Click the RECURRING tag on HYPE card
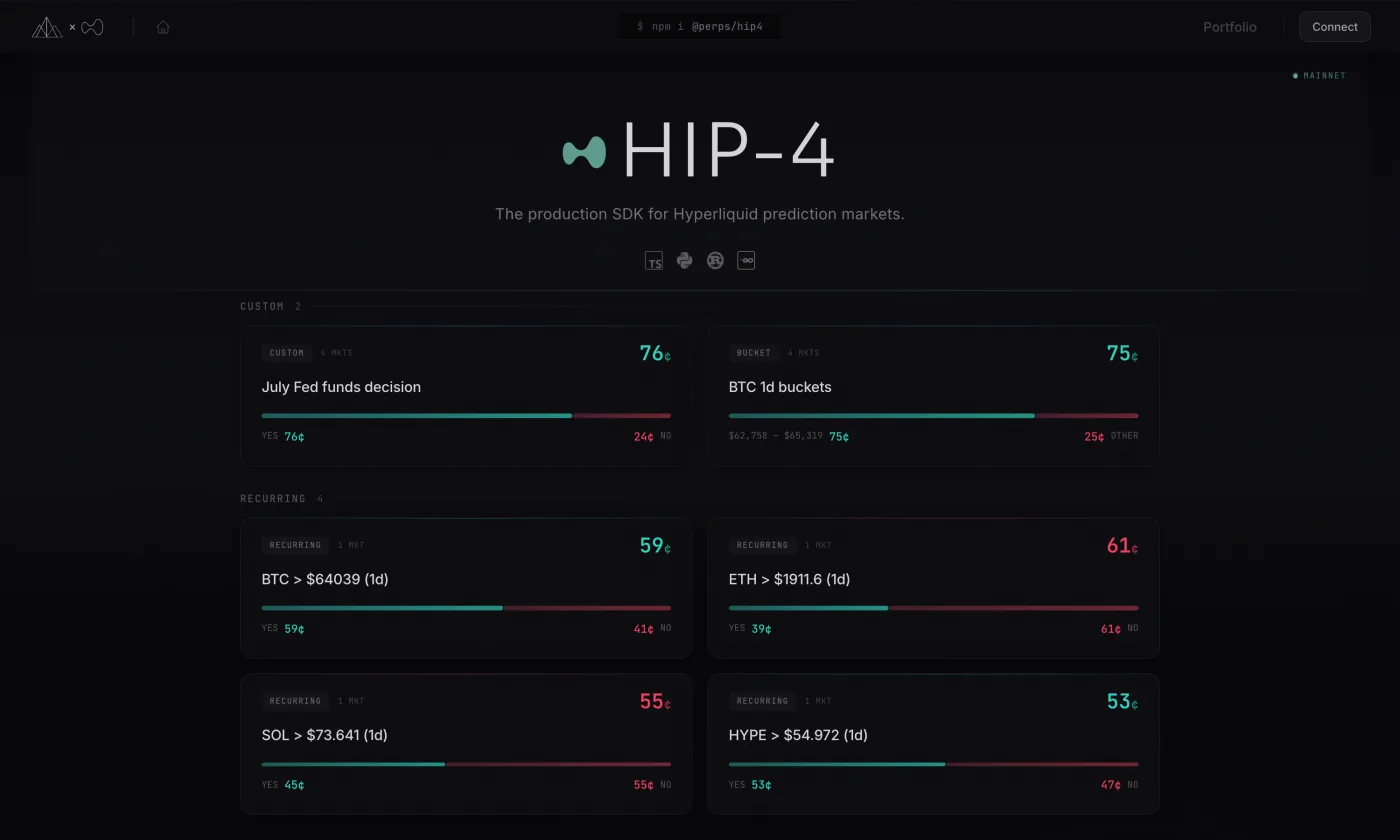 [762, 701]
